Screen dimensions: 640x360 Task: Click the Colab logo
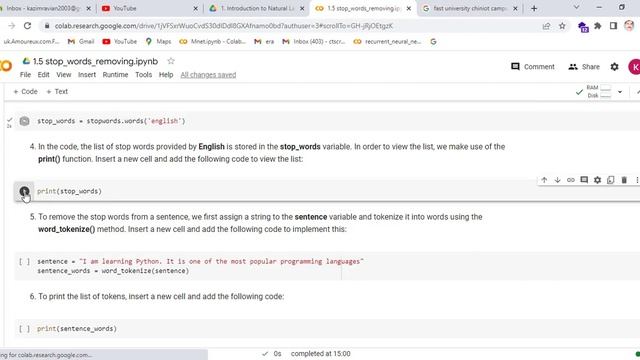pos(6,66)
